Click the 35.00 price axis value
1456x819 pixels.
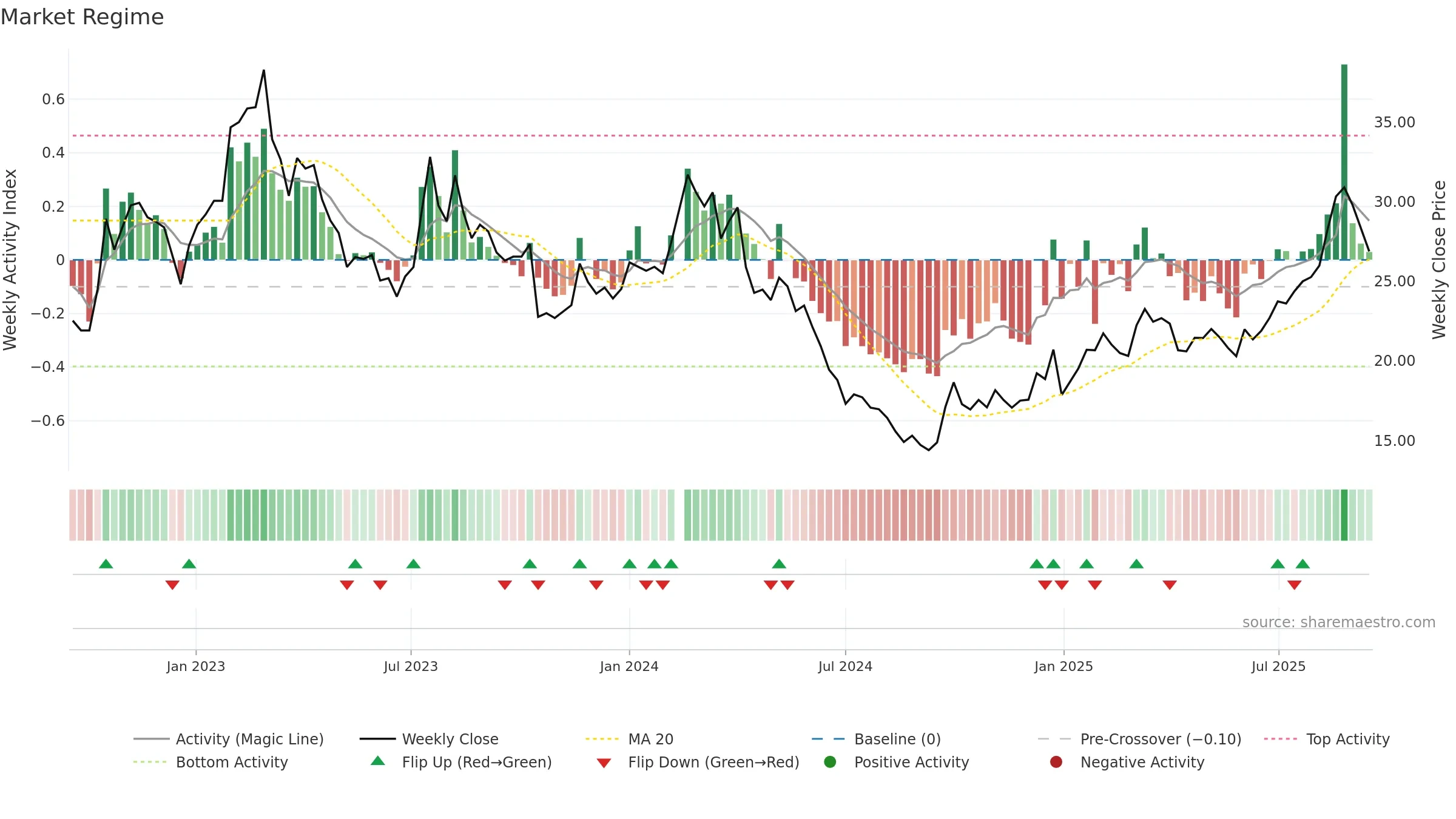pyautogui.click(x=1394, y=122)
